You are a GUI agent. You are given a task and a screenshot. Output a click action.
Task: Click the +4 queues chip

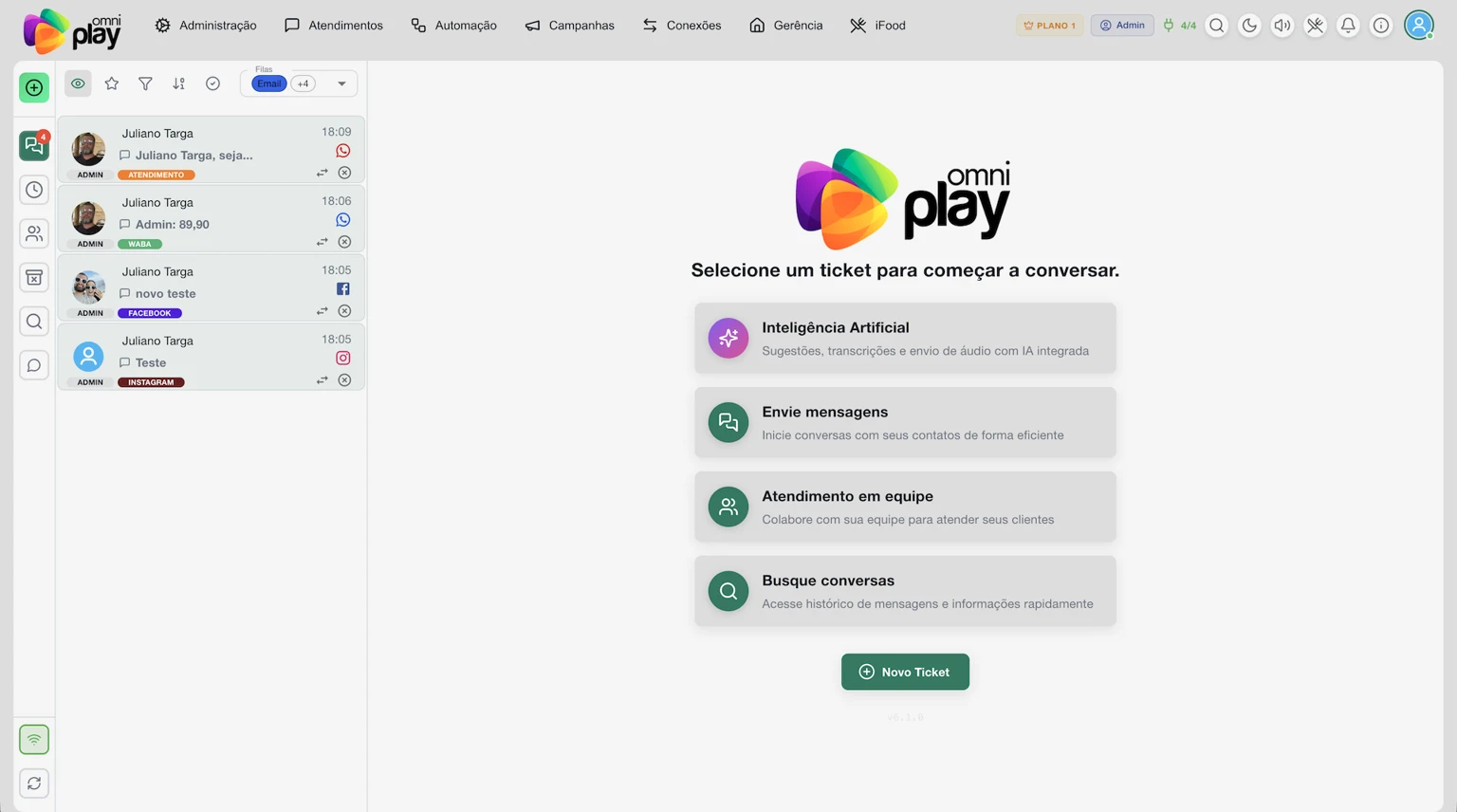click(304, 83)
